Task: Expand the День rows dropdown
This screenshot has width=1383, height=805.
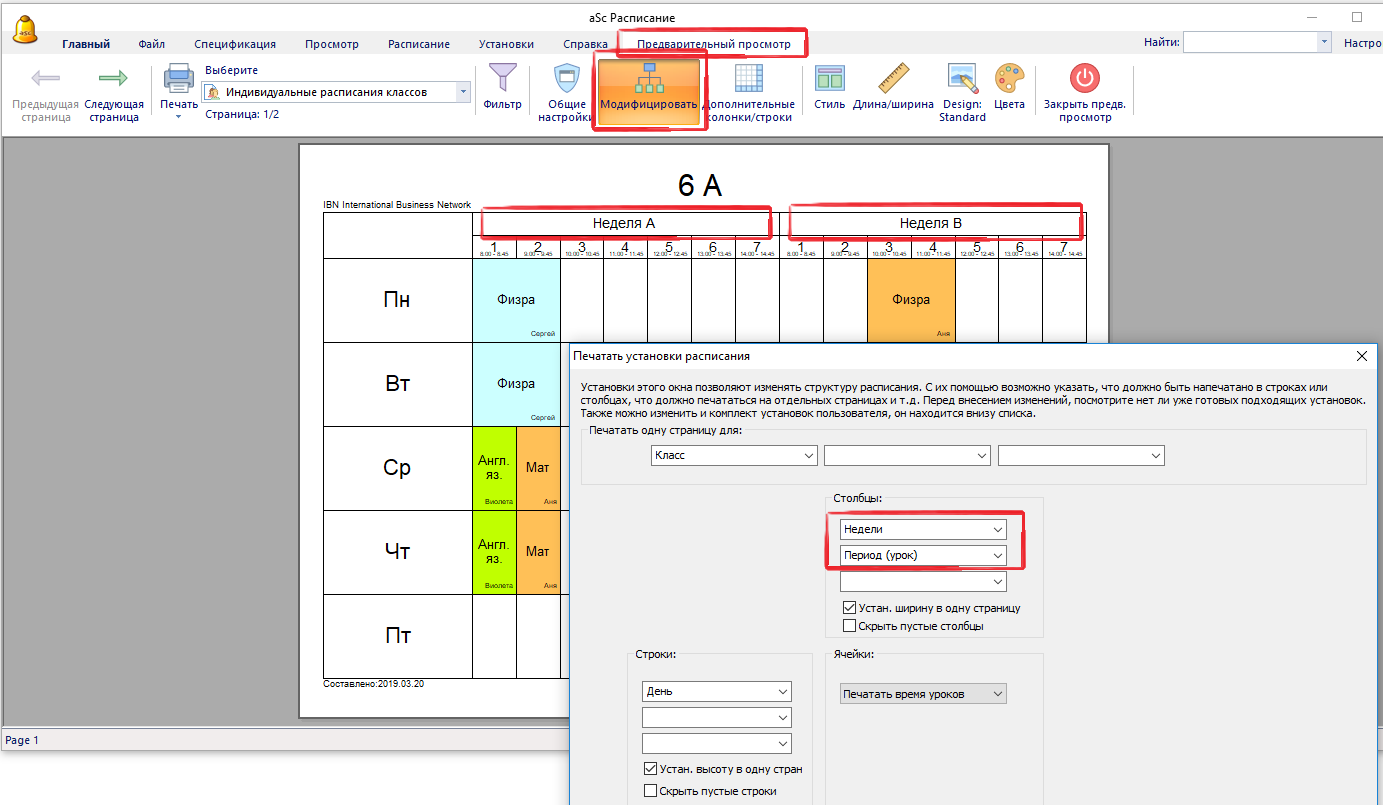Action: (x=716, y=691)
